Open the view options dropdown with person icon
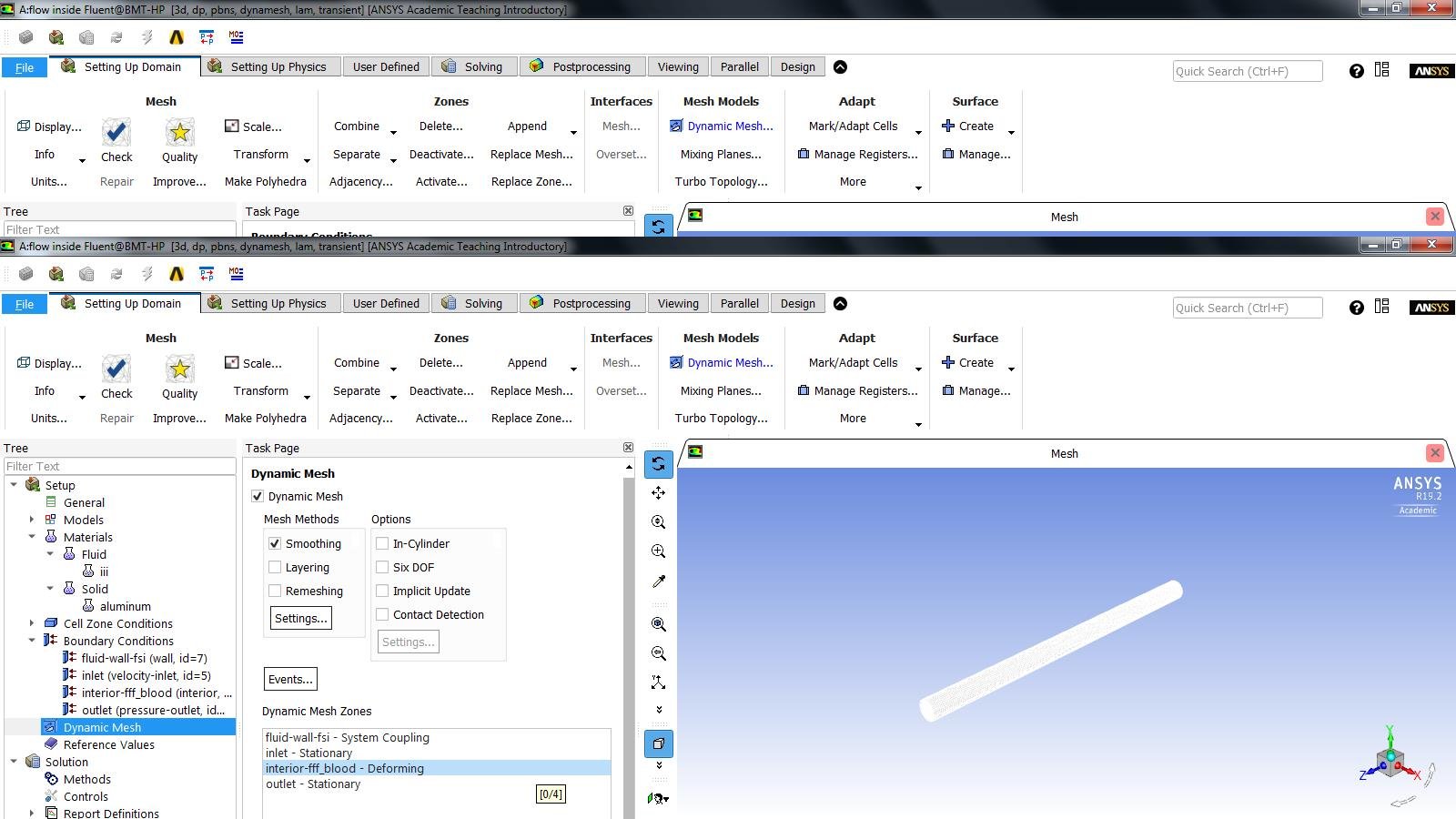The height and width of the screenshot is (819, 1456). [x=658, y=798]
